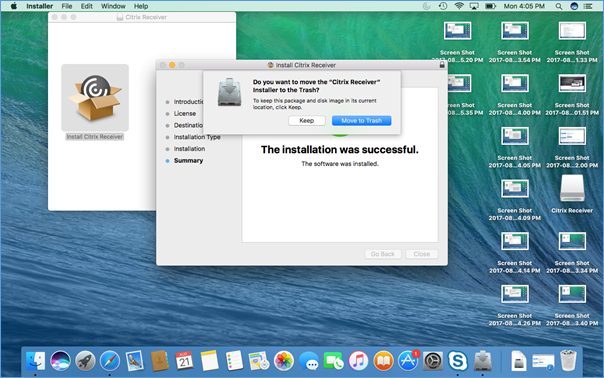The width and height of the screenshot is (604, 378).
Task: Open Finder from the Dock
Action: tap(35, 361)
